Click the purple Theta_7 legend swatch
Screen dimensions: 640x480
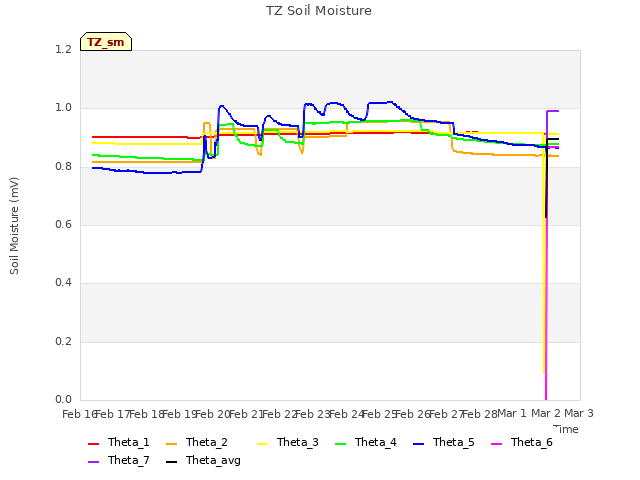click(93, 462)
